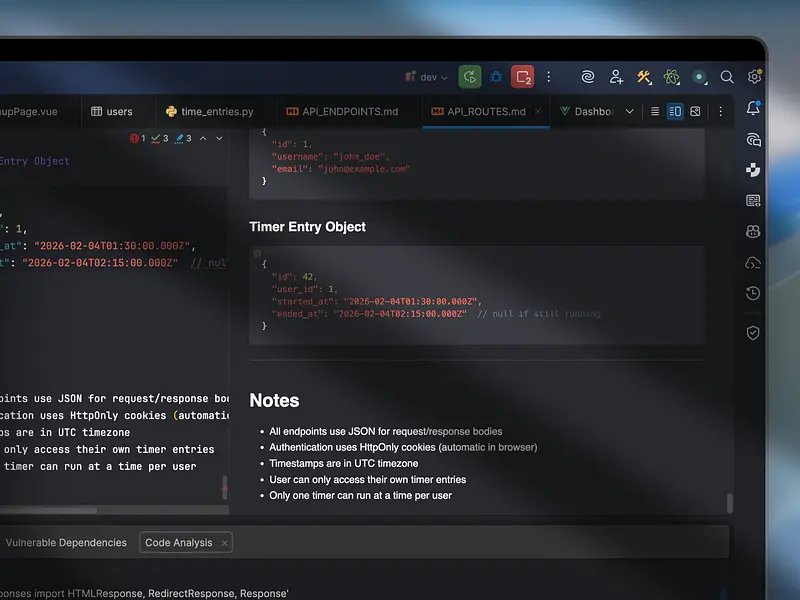Screen dimensions: 800x600
Task: Open the history clock tool window
Action: (753, 294)
